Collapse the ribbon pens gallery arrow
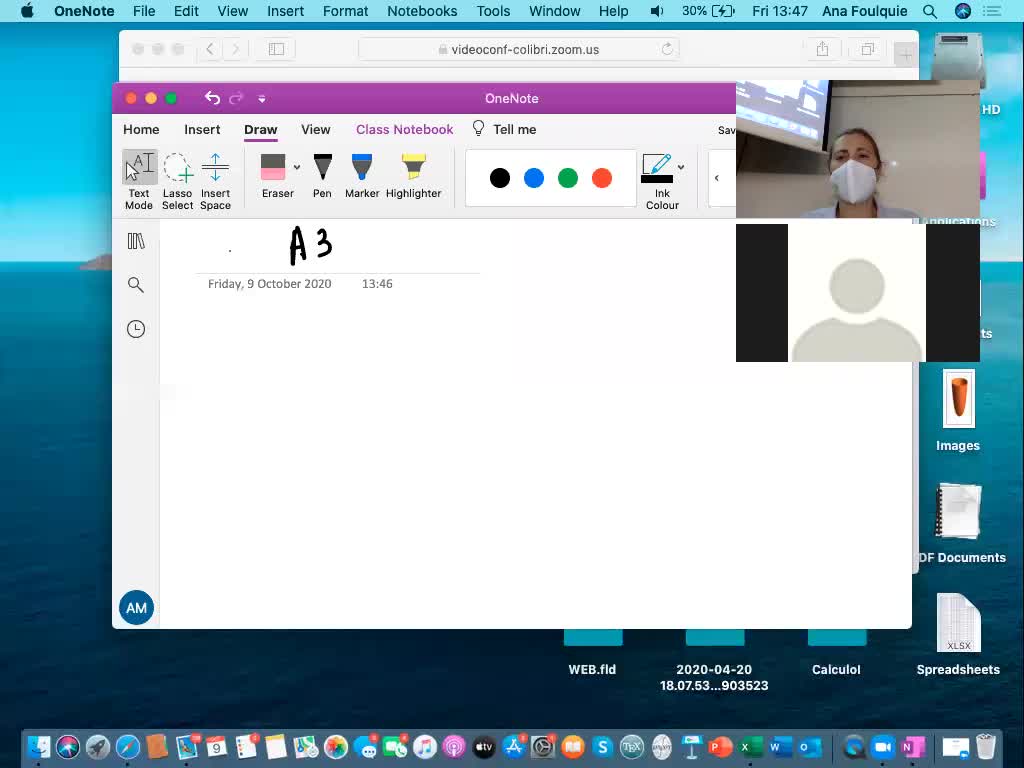Screen dimensions: 1024x768 coord(717,178)
